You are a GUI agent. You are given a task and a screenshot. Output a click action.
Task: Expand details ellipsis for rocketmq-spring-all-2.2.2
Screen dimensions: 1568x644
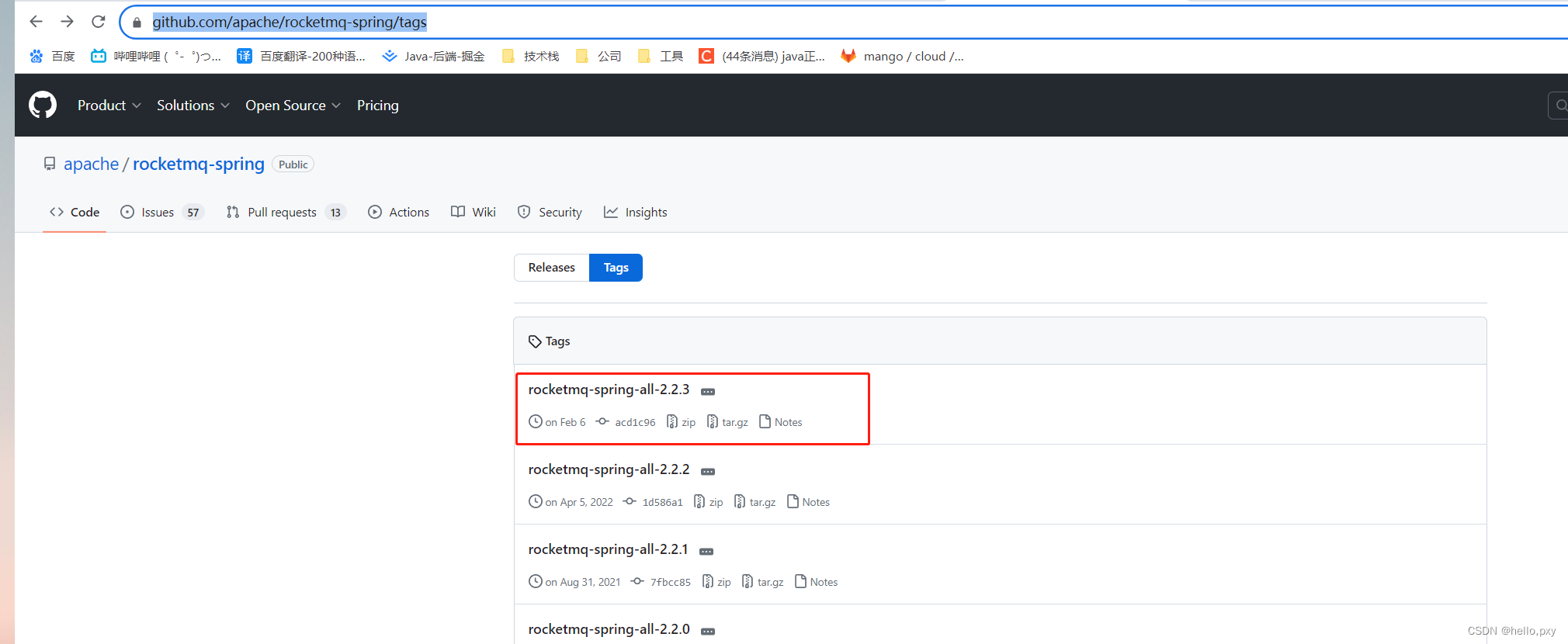coord(708,472)
